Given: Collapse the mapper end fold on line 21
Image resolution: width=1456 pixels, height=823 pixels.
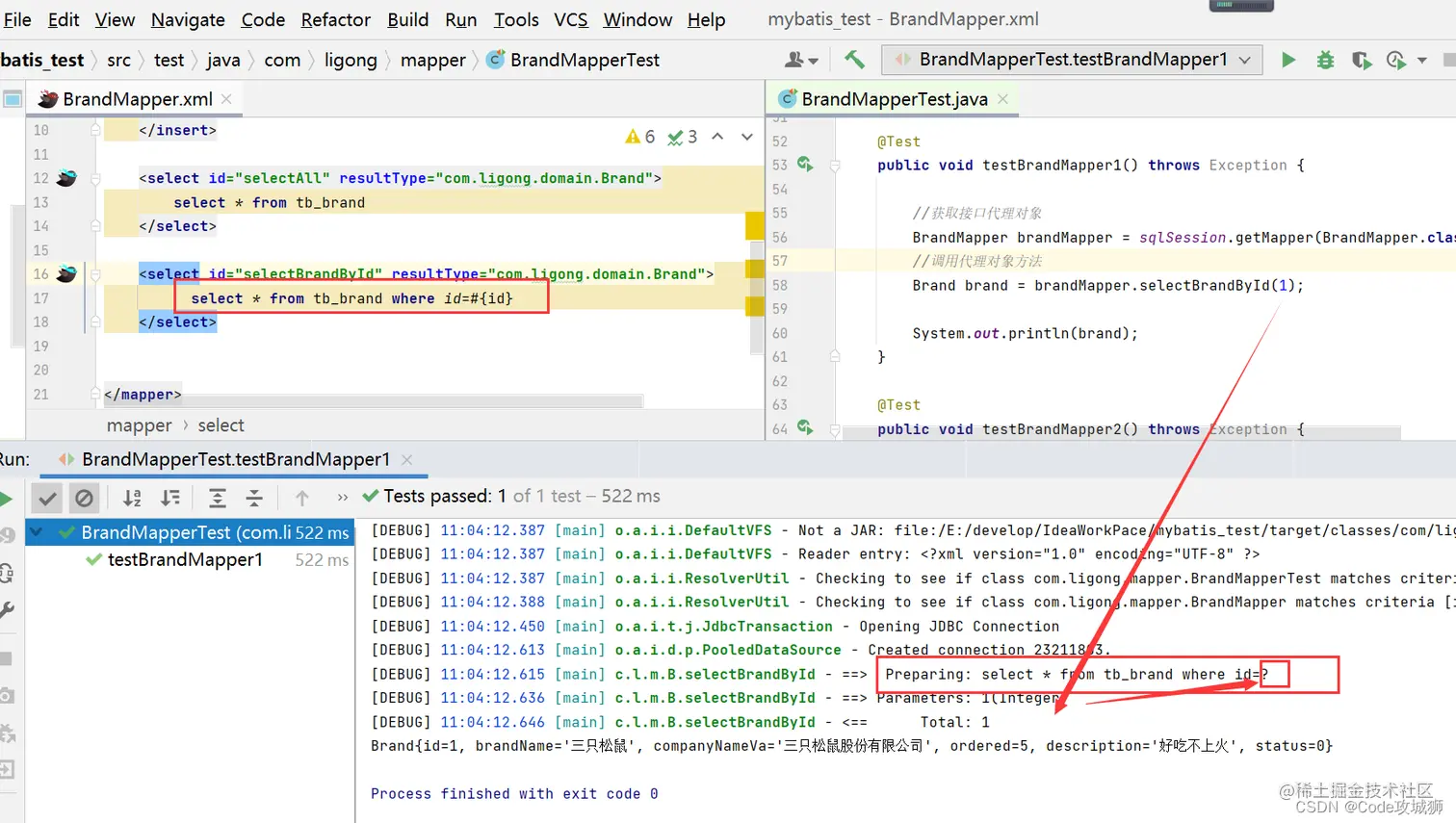Looking at the screenshot, I should (95, 394).
